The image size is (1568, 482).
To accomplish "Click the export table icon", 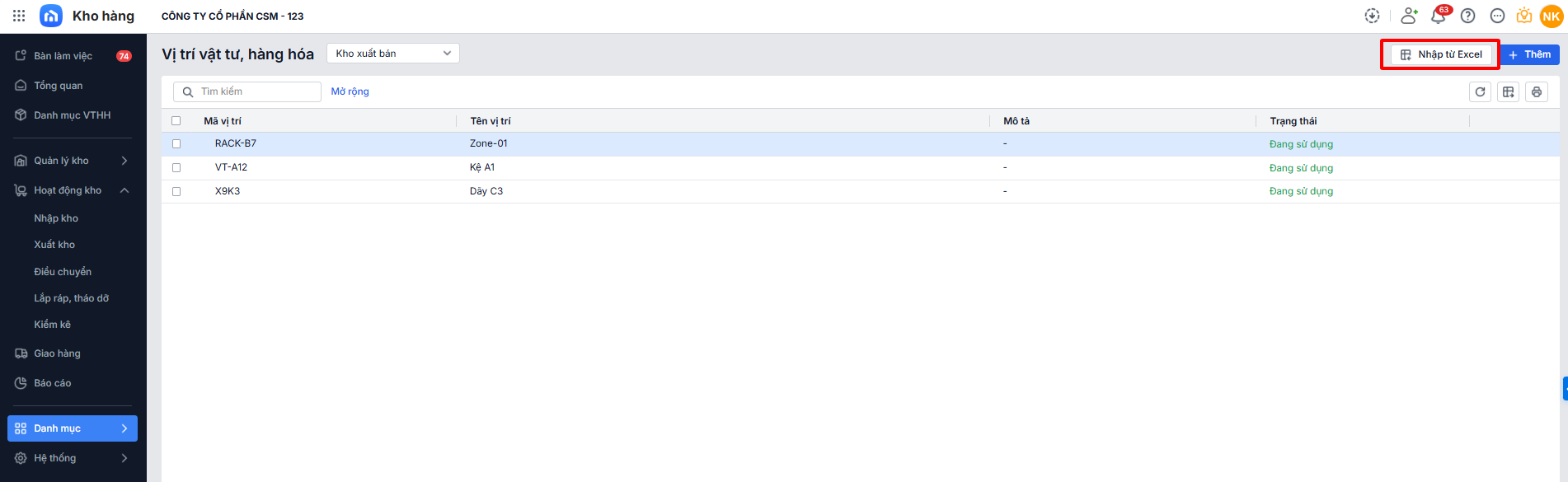I will (1508, 92).
